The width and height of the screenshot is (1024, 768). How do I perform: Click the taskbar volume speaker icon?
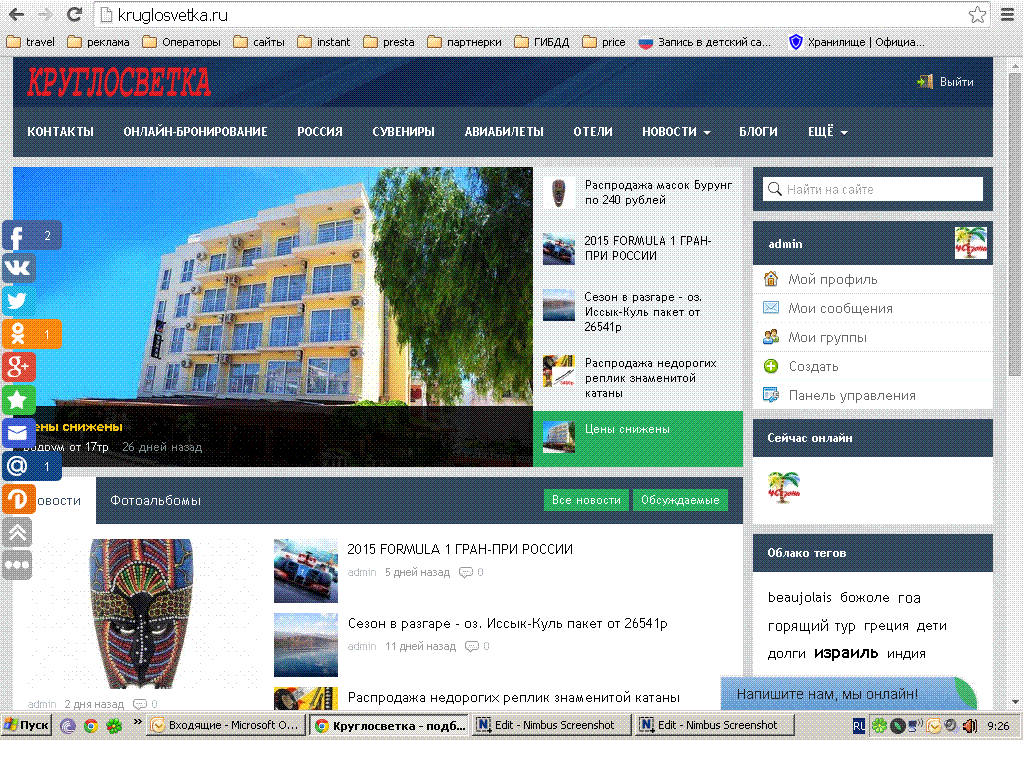tap(970, 726)
